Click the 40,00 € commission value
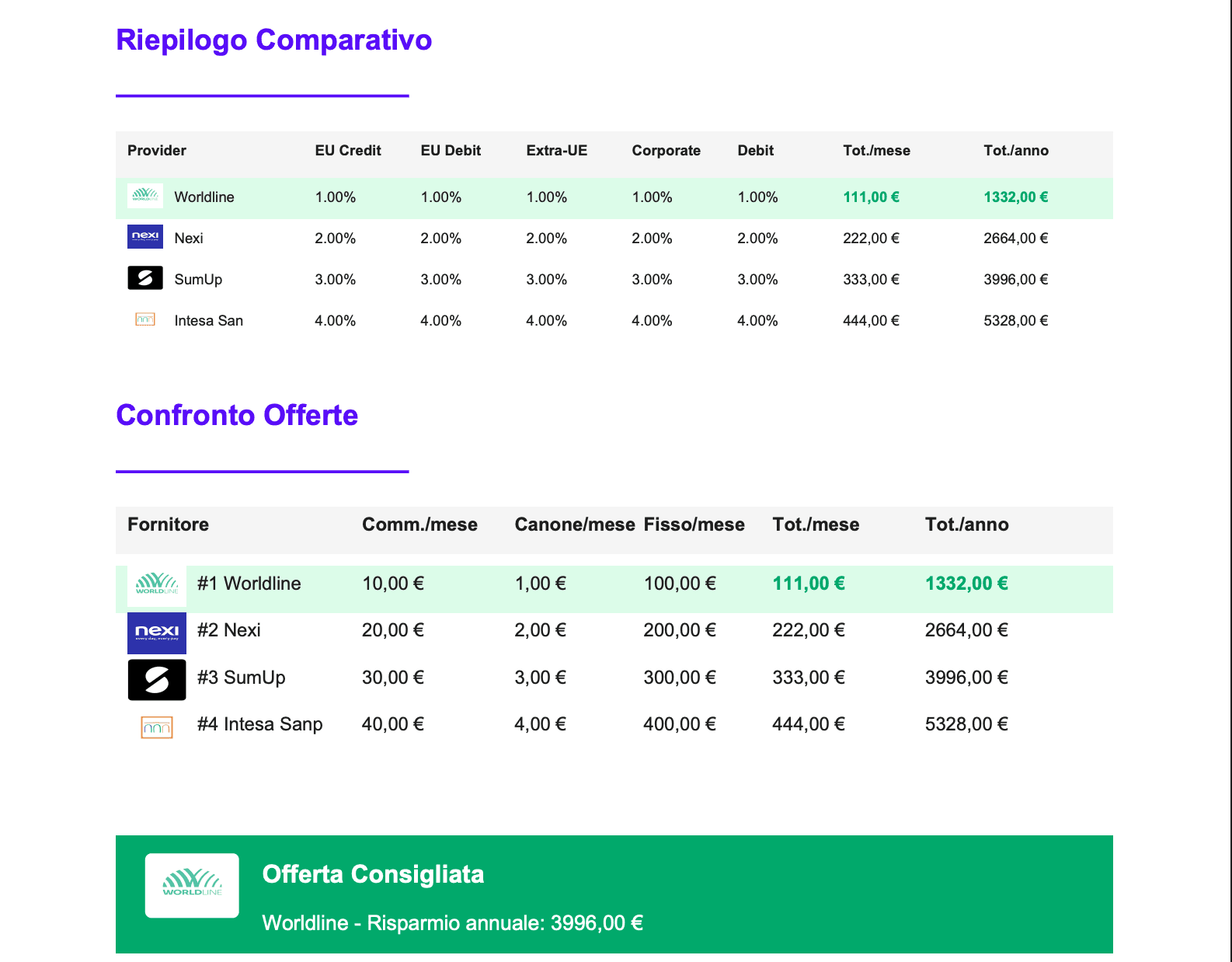The image size is (1232, 962). tap(393, 724)
